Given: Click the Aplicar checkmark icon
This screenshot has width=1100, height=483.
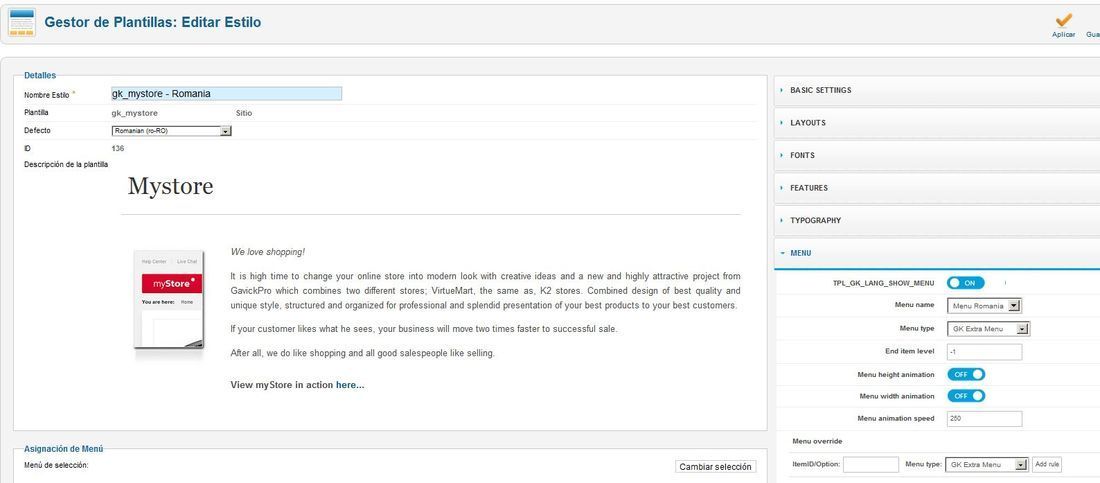Looking at the screenshot, I should [x=1064, y=20].
